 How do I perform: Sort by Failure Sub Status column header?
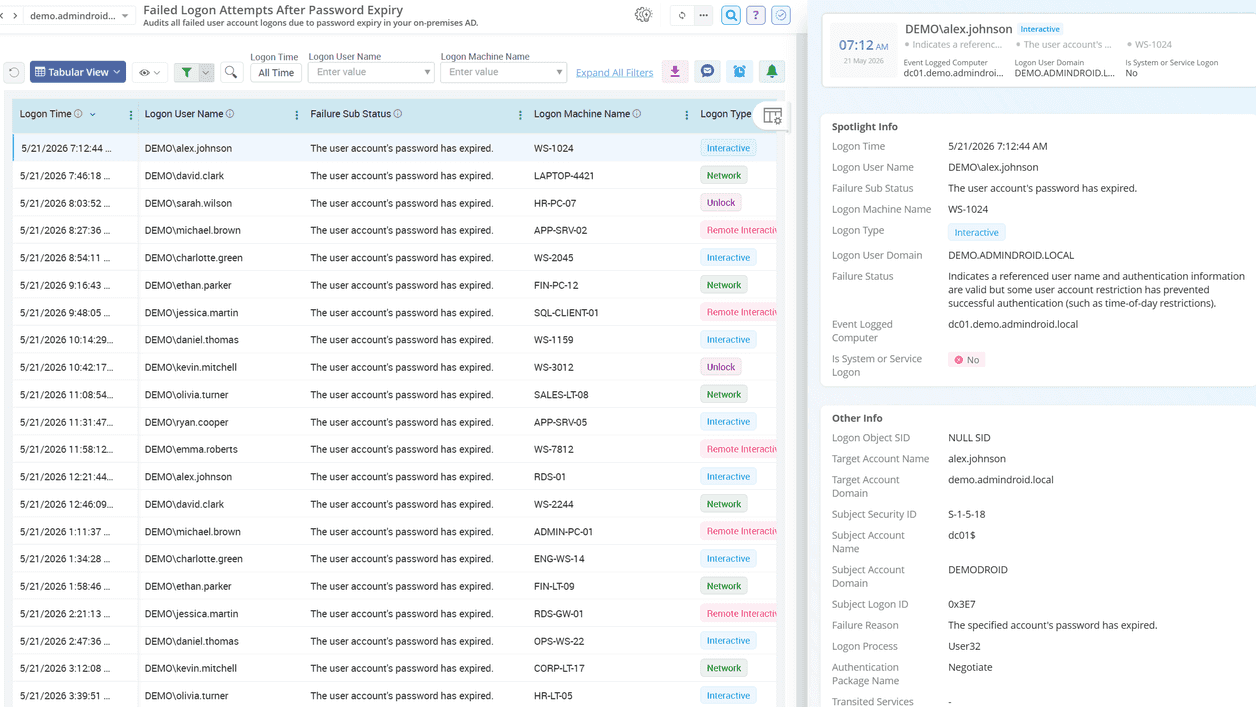351,114
